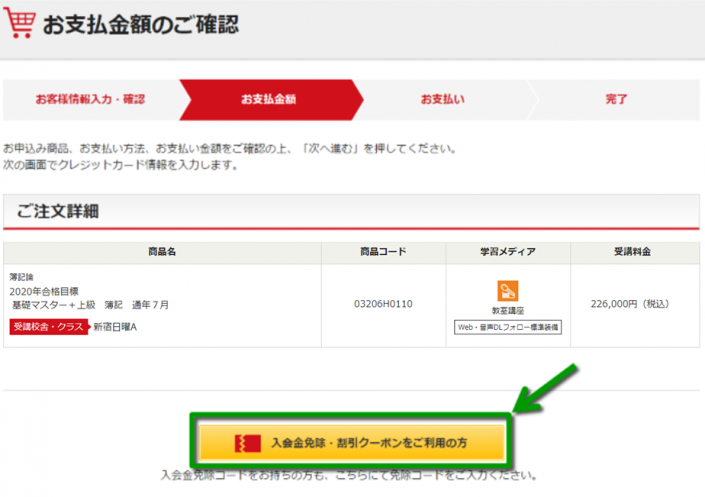Click the 商品コード column header
Image resolution: width=705 pixels, height=497 pixels.
point(383,252)
